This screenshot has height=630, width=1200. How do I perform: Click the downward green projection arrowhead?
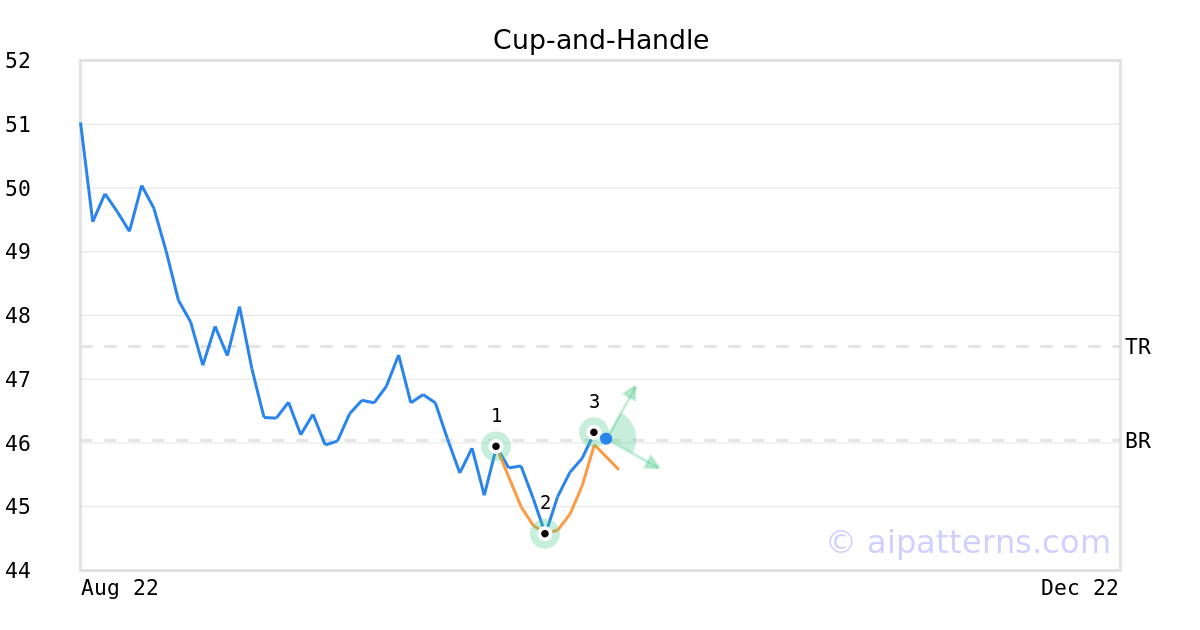652,462
